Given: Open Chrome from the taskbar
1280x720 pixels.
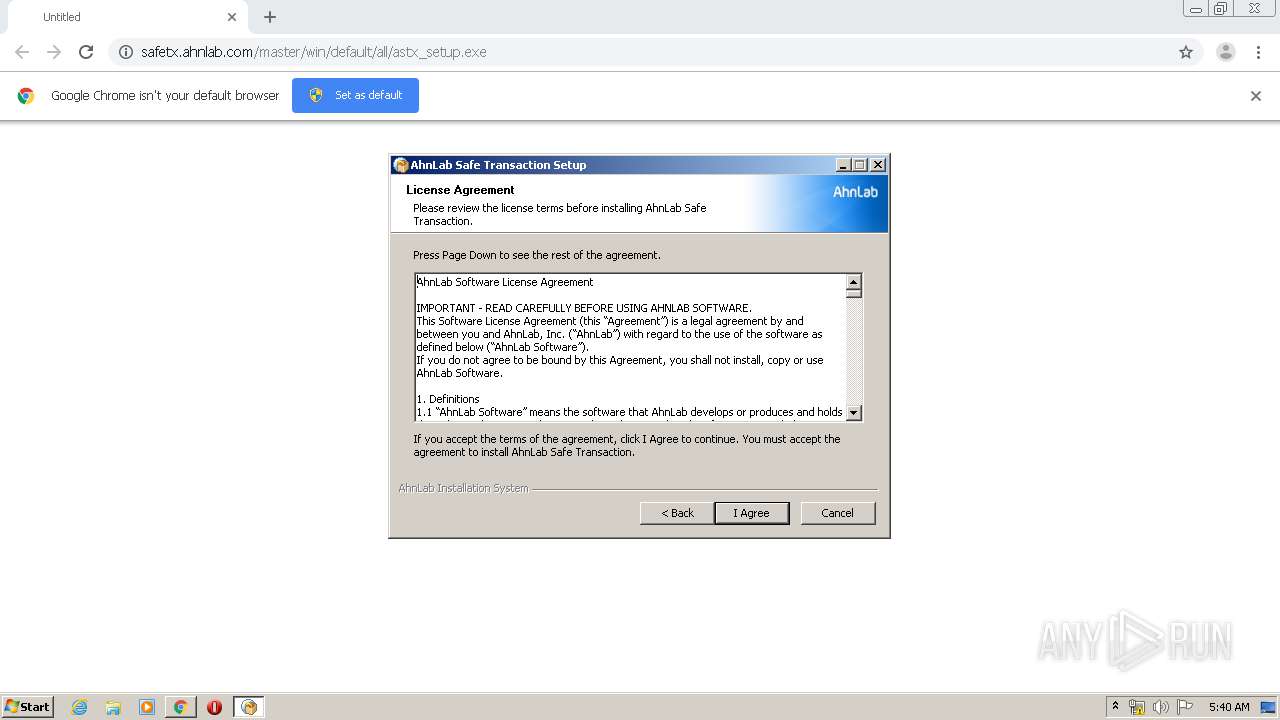Looking at the screenshot, I should pyautogui.click(x=180, y=707).
